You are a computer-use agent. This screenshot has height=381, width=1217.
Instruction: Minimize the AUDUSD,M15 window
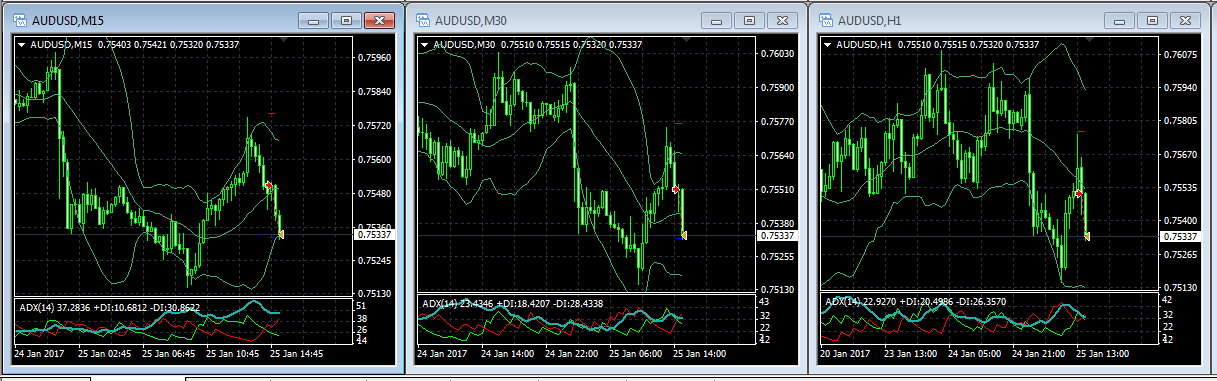coord(314,20)
